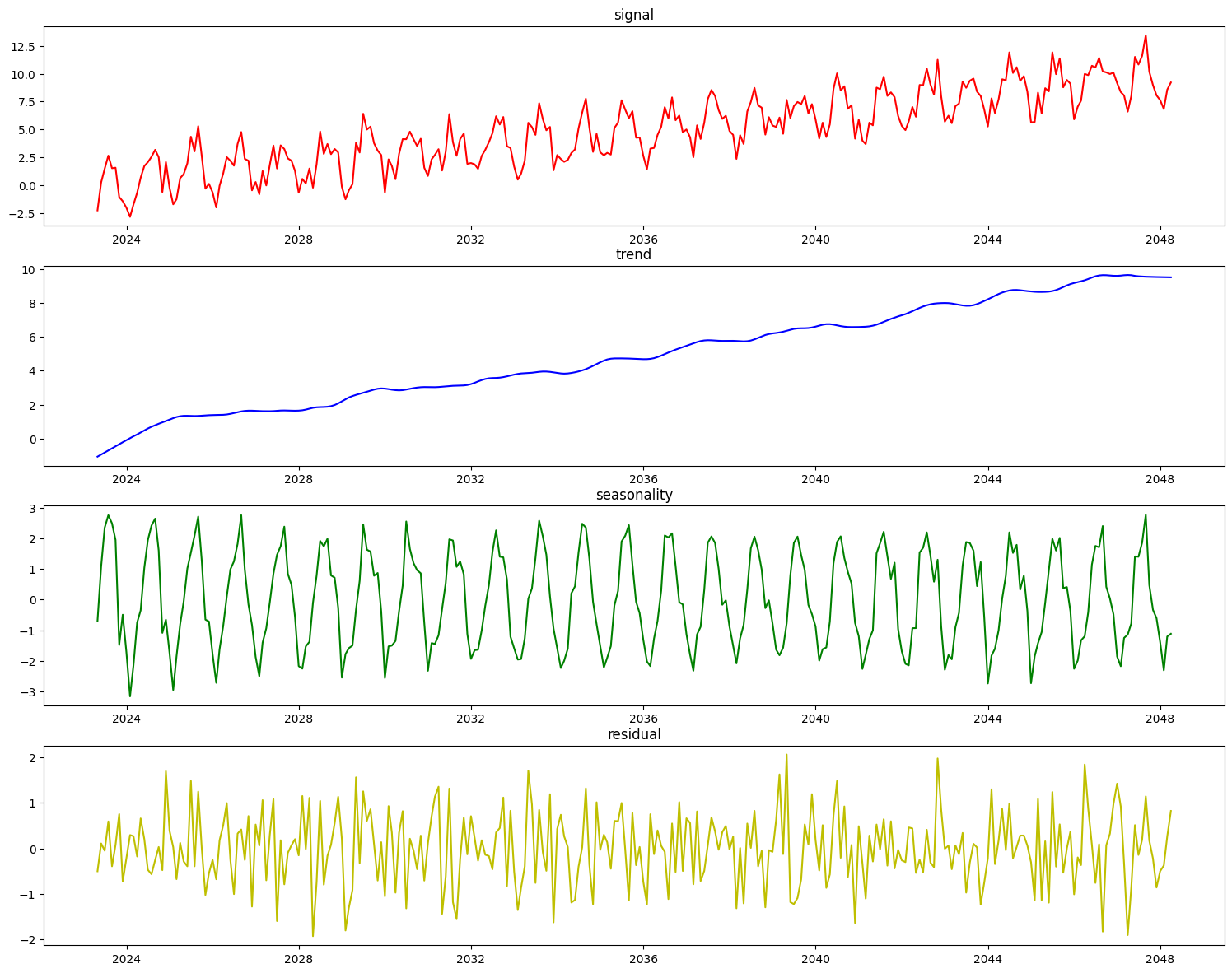The image size is (1232, 973).
Task: Select the −3 y-axis label on seasonality plot
Action: coord(29,692)
